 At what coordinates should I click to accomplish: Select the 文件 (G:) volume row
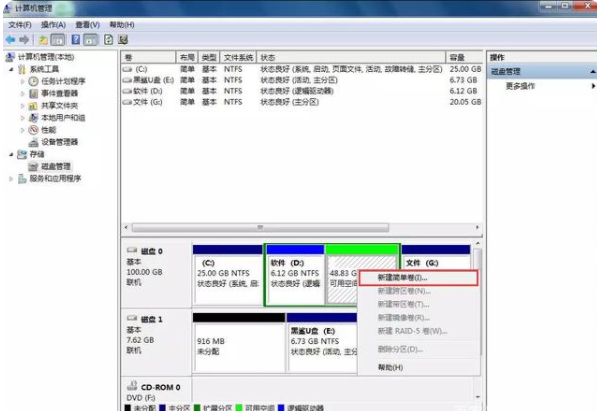(302, 102)
